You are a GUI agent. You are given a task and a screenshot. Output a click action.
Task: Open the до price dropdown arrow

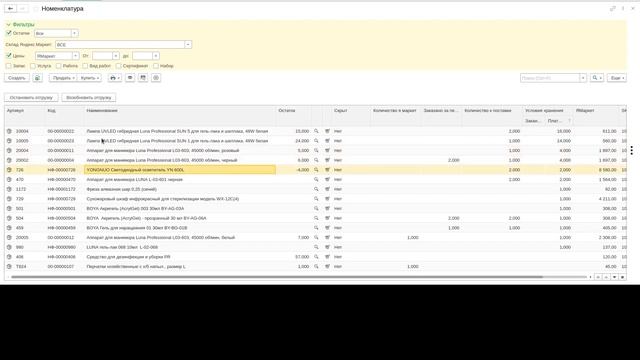click(x=156, y=56)
